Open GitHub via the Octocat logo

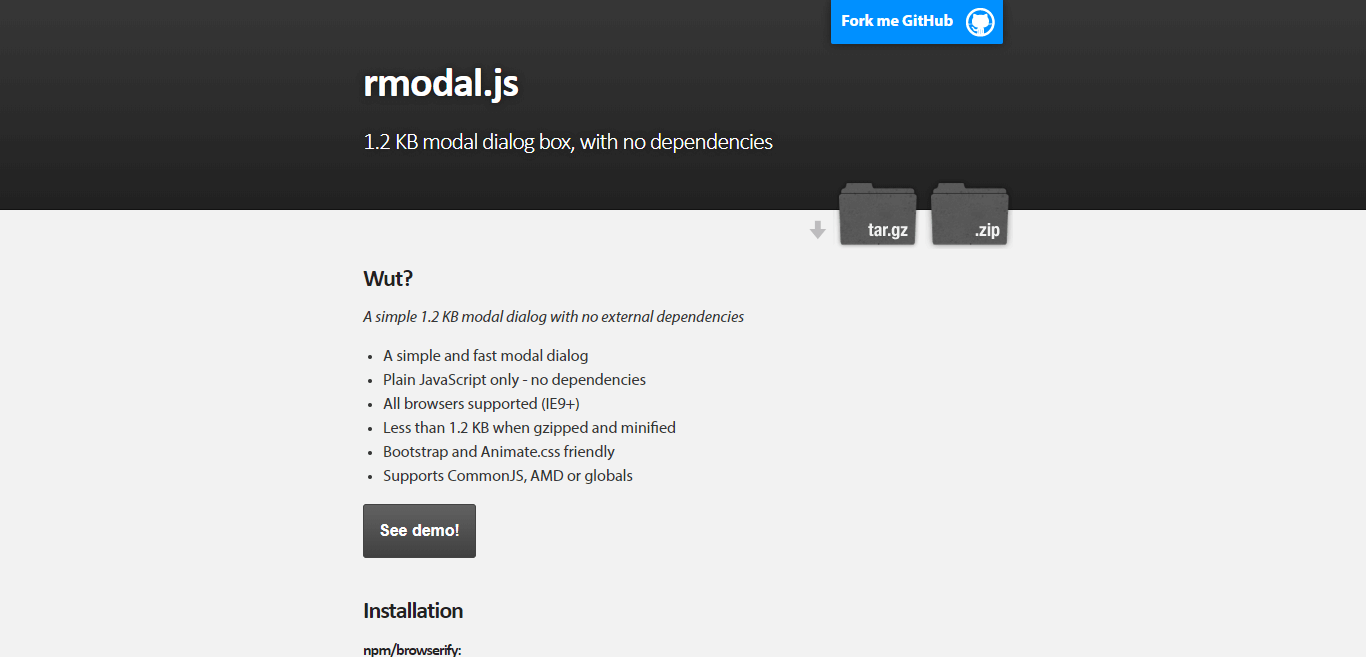(x=980, y=21)
